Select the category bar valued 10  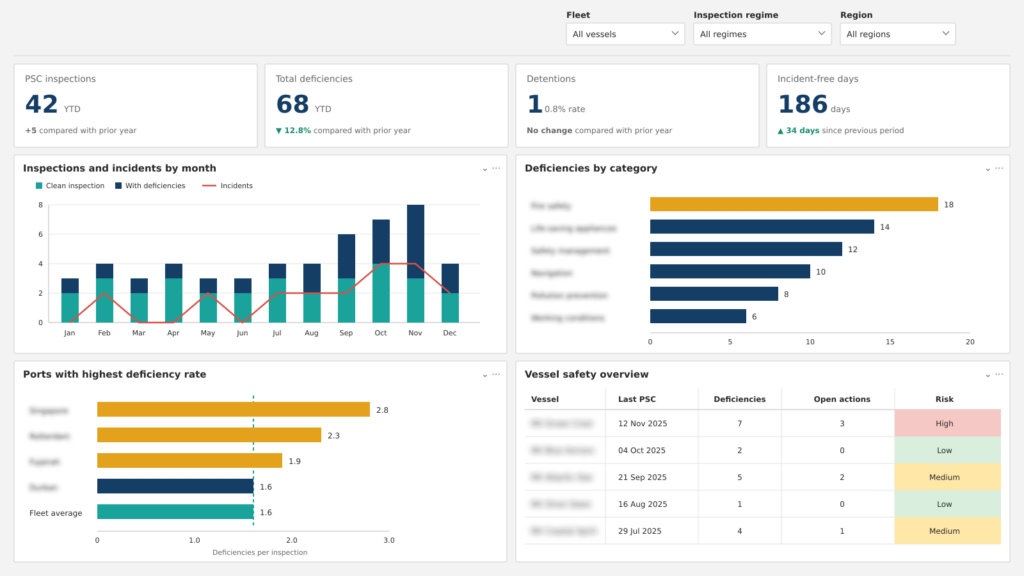tap(729, 272)
